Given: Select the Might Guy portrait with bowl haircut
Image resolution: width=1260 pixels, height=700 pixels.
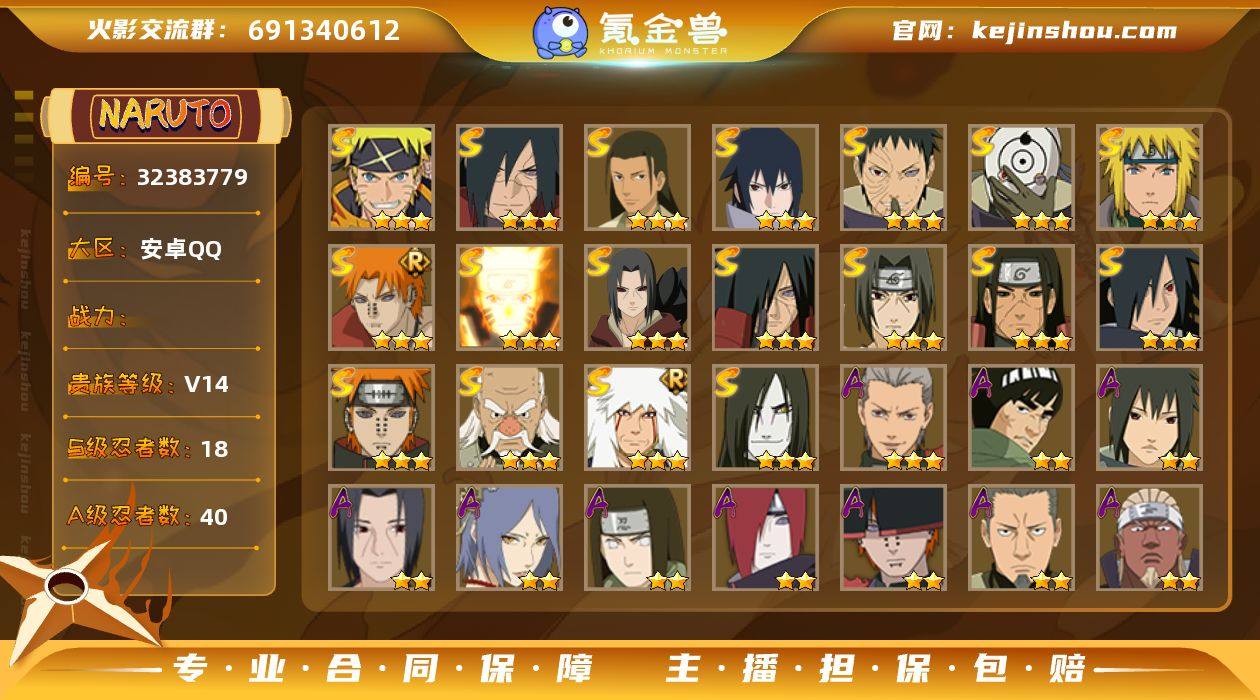Looking at the screenshot, I should point(1021,418).
